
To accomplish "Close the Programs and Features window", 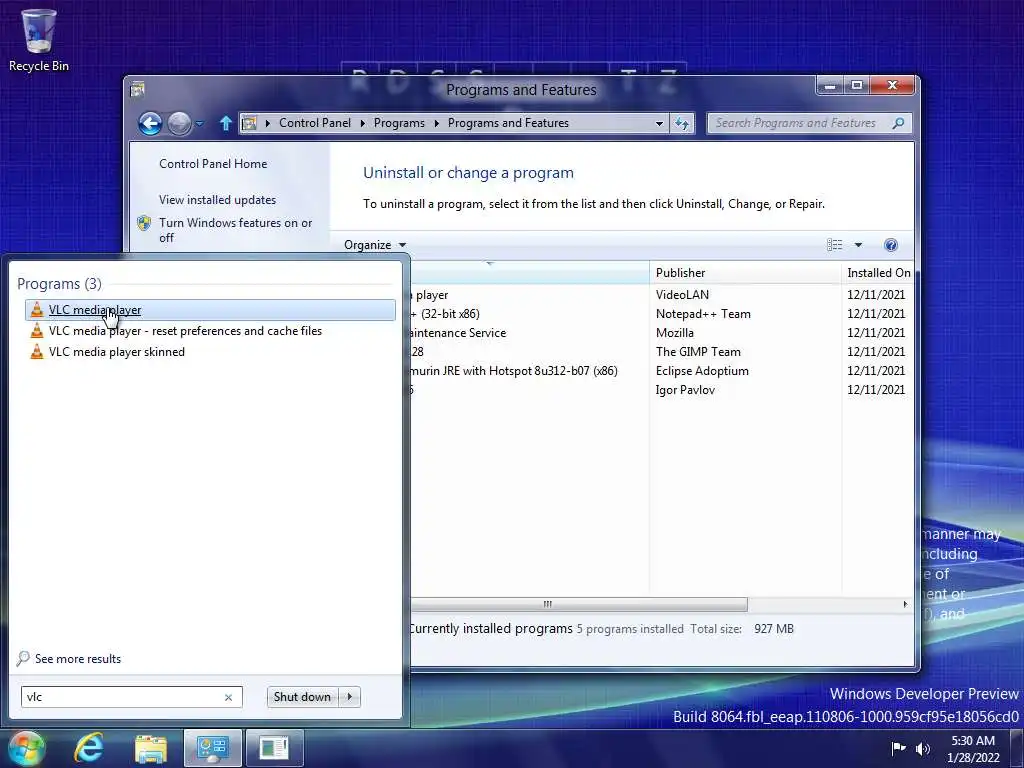I will 892,86.
